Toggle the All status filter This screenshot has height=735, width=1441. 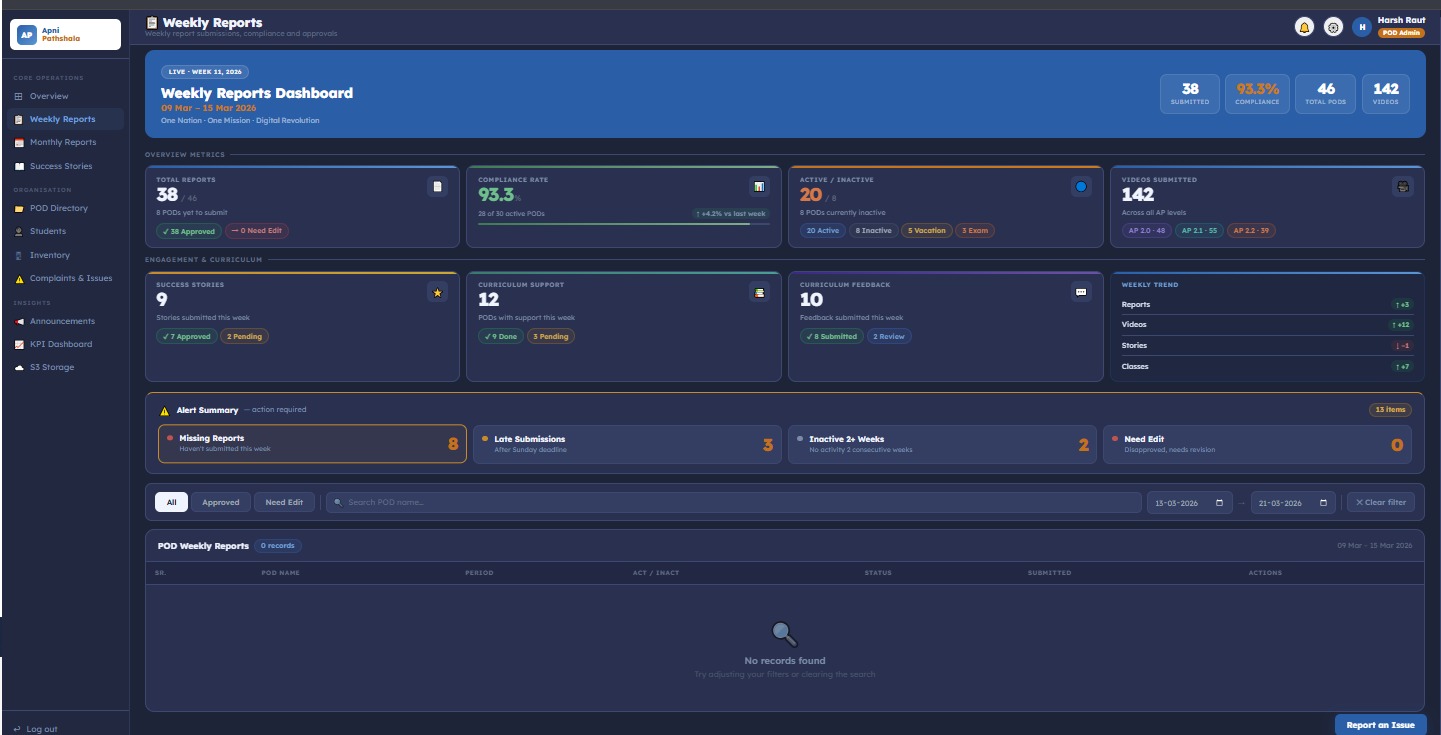[170, 501]
